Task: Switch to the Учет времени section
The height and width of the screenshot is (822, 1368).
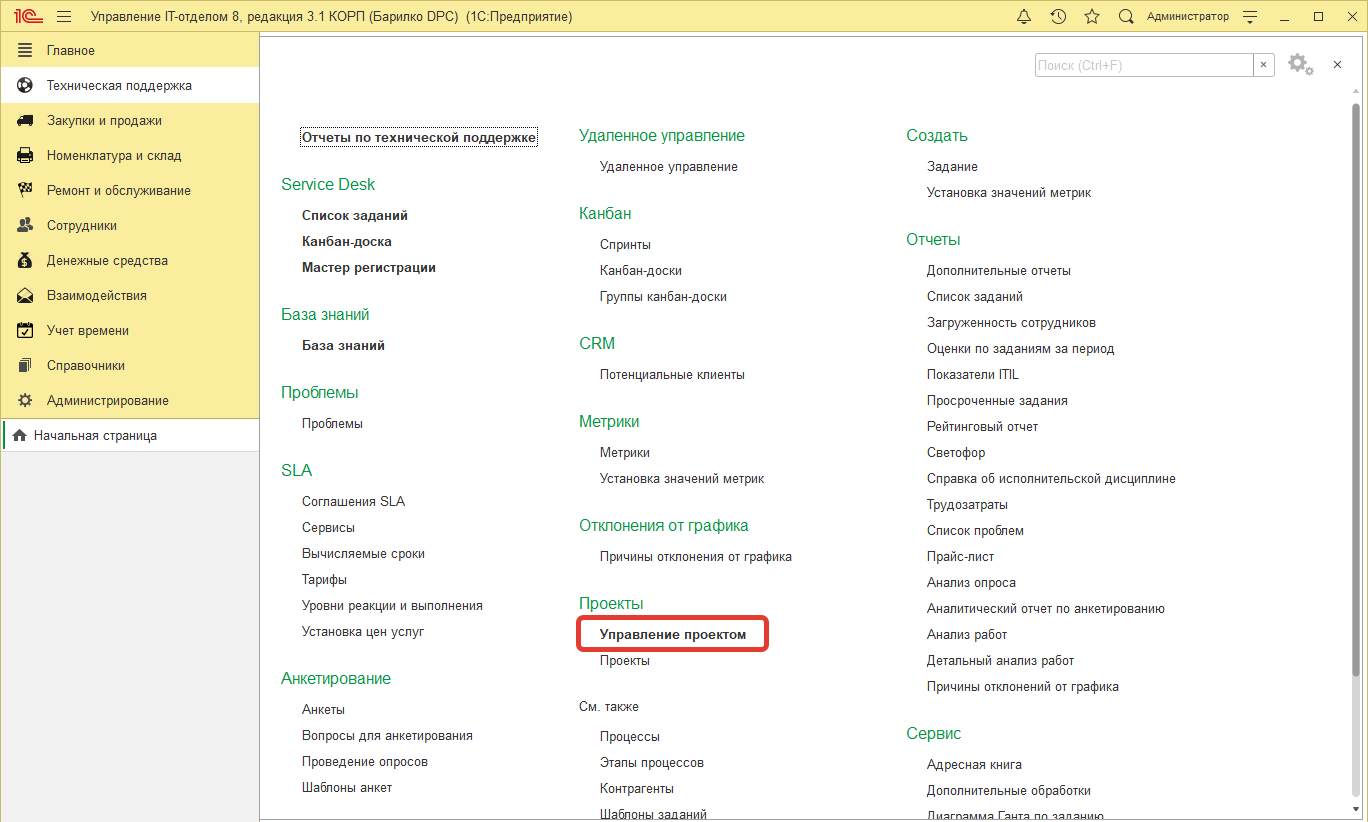Action: tap(88, 331)
